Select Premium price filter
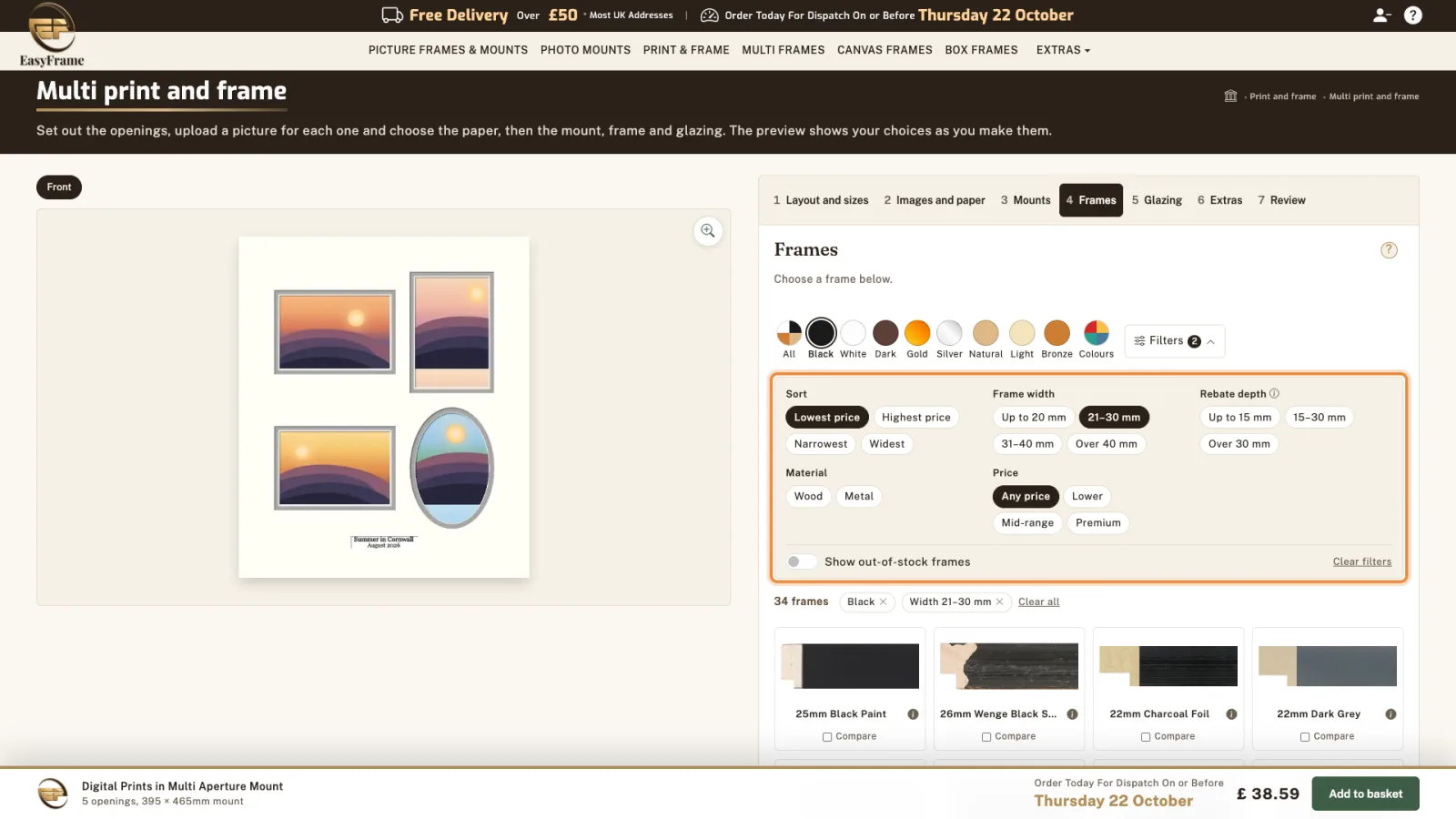Viewport: 1456px width, 819px height. pyautogui.click(x=1097, y=523)
